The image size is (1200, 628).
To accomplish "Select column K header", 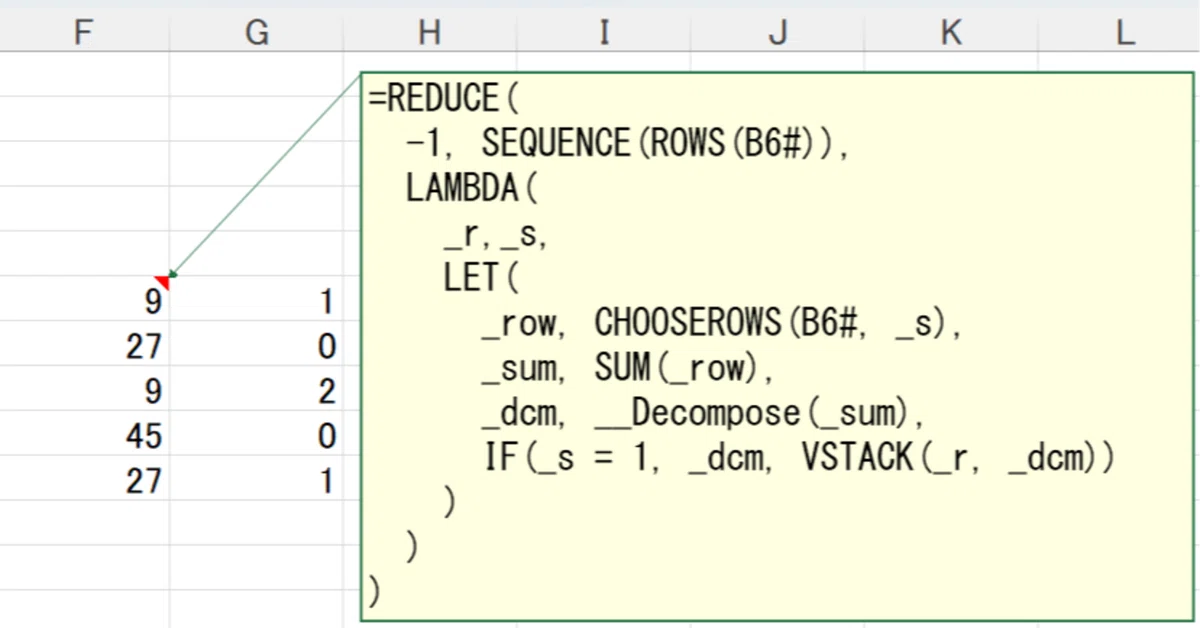I will [951, 32].
